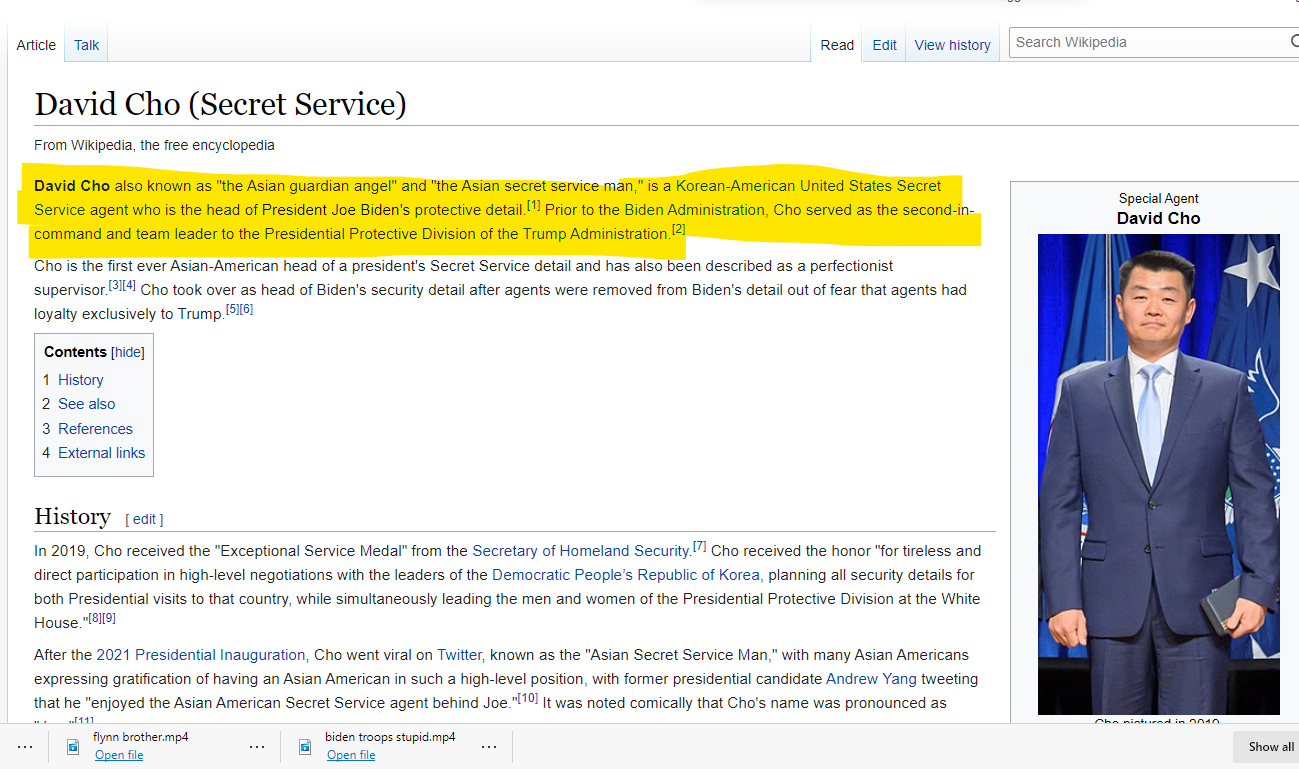Open the Korean-American link
1299x769 pixels.
(735, 186)
